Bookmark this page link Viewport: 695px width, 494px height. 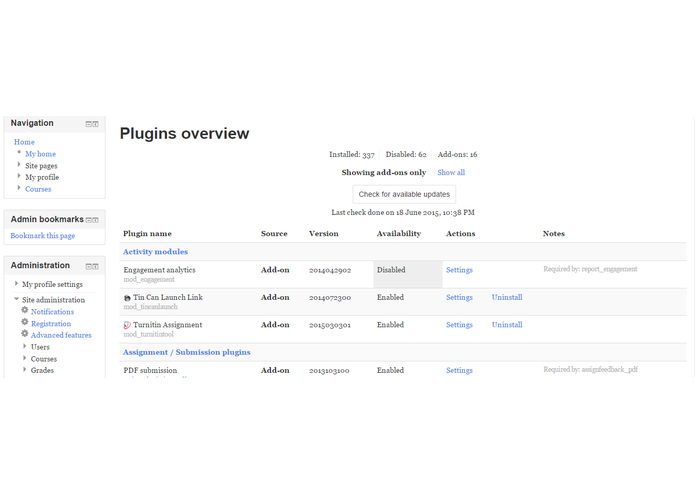pyautogui.click(x=43, y=236)
